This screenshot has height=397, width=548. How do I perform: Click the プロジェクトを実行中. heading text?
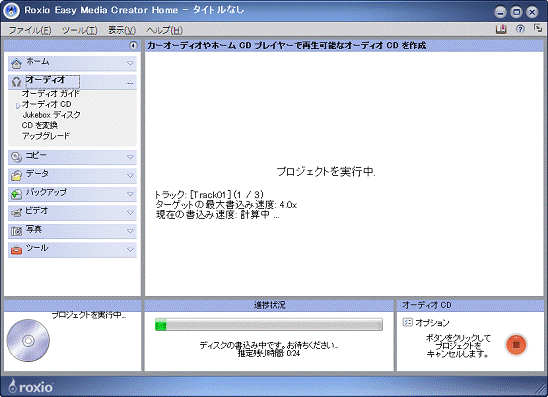point(326,172)
